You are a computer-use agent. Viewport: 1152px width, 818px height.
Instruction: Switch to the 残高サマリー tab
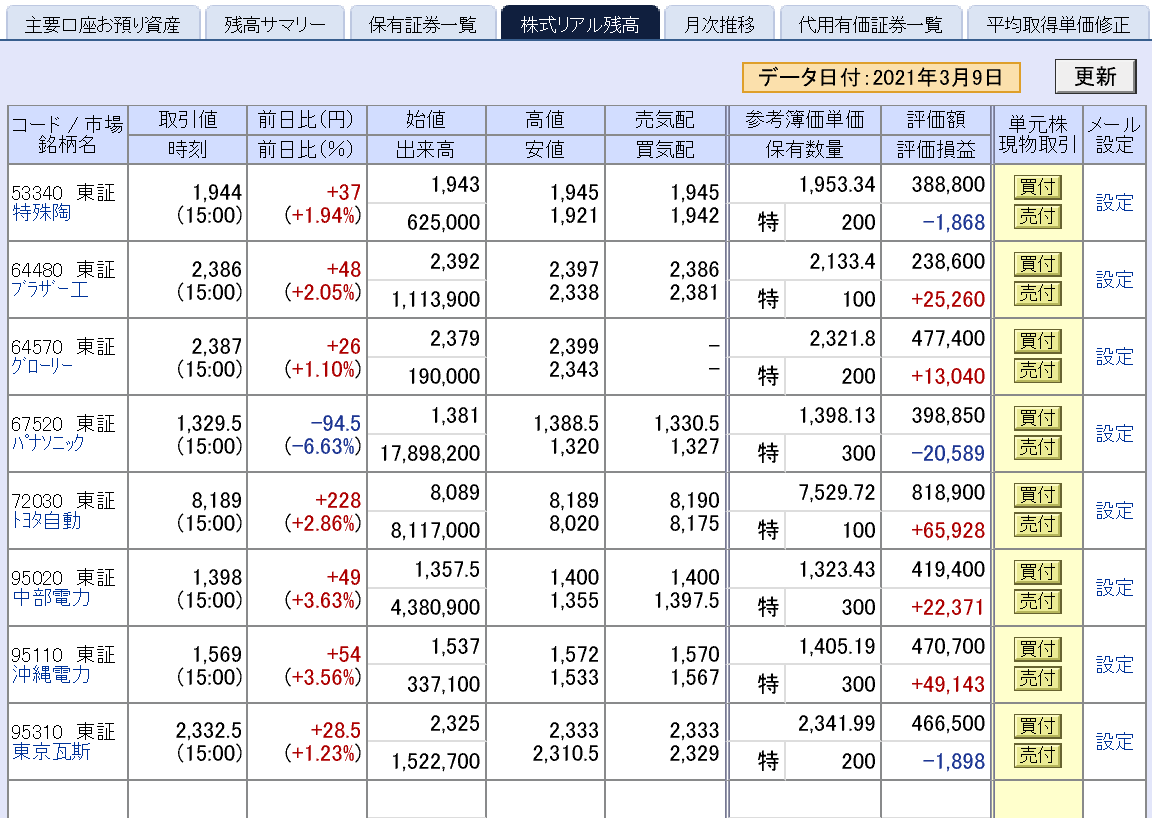click(275, 24)
